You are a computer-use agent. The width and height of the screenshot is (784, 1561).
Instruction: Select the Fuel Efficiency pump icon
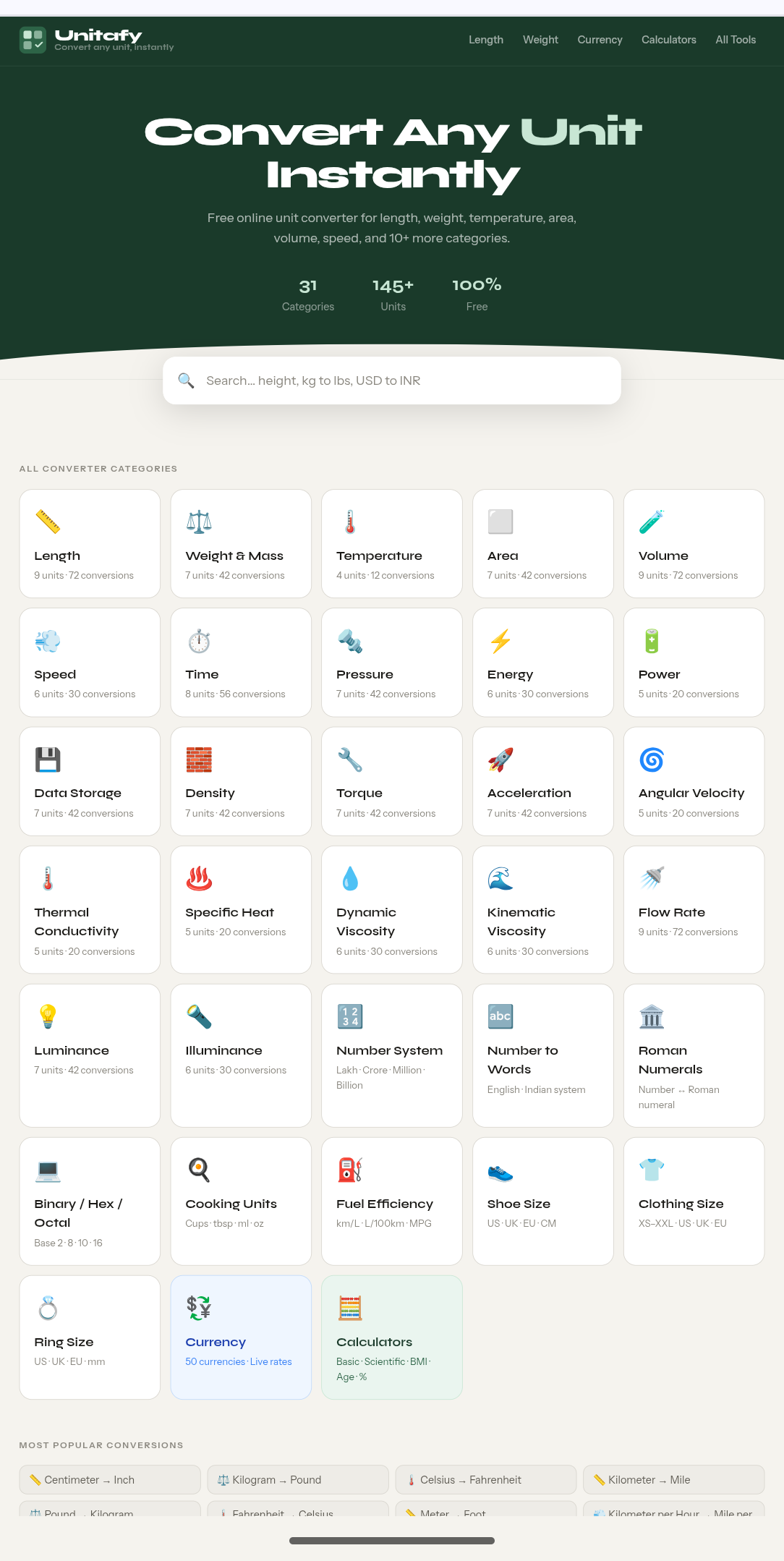(x=350, y=1170)
